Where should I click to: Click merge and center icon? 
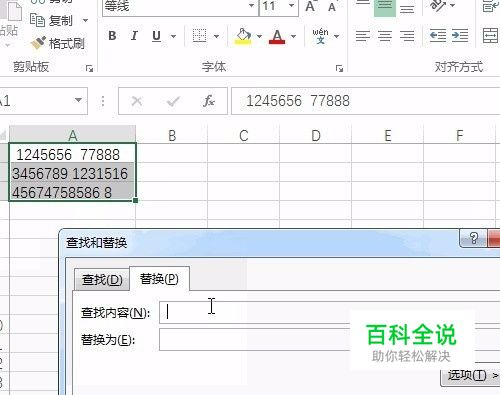491,35
